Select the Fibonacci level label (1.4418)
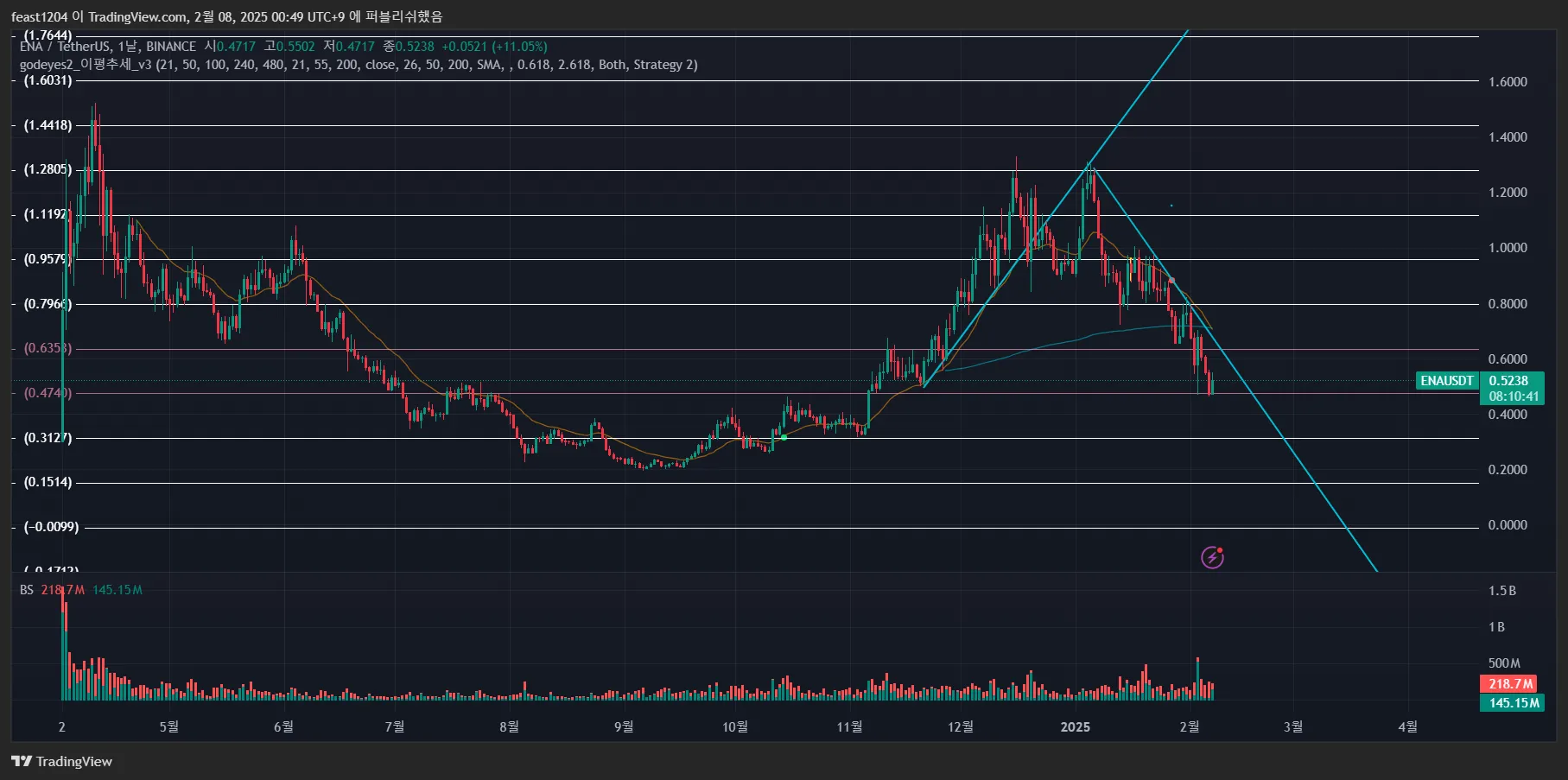Viewport: 1568px width, 780px height. (x=48, y=125)
